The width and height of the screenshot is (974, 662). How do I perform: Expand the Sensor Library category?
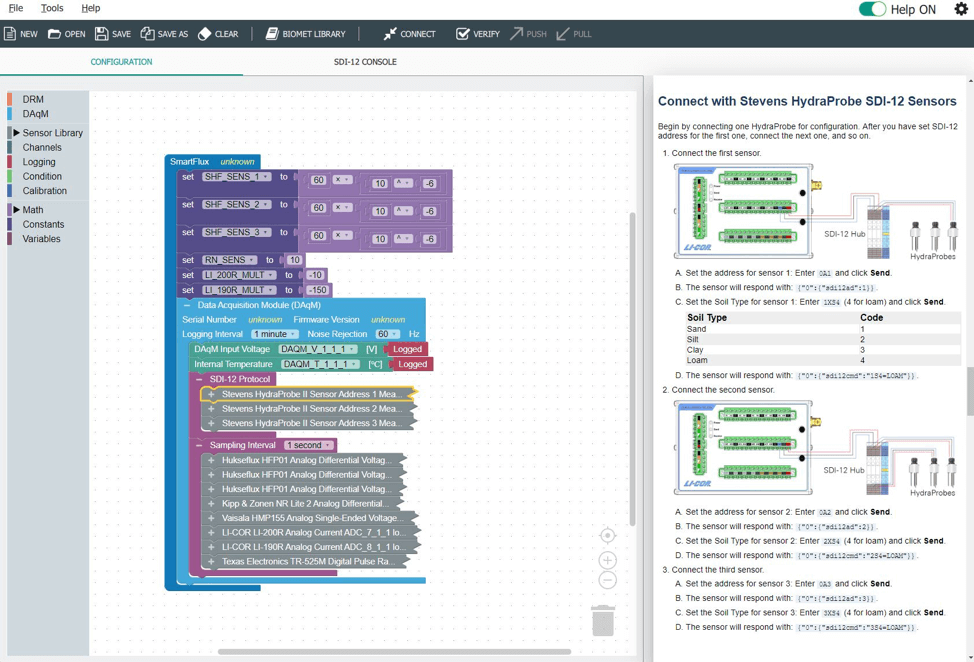coord(17,132)
